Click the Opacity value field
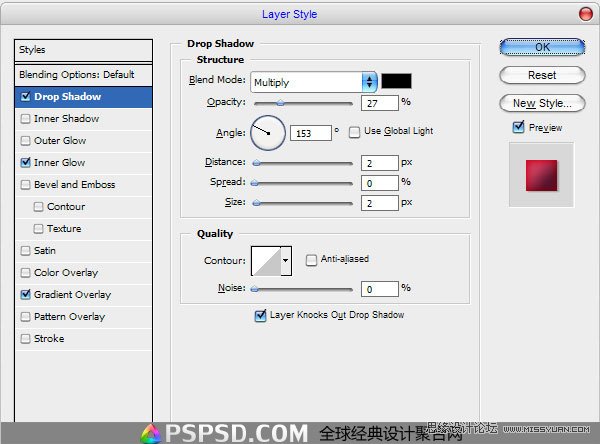This screenshot has width=600, height=444. pos(380,103)
